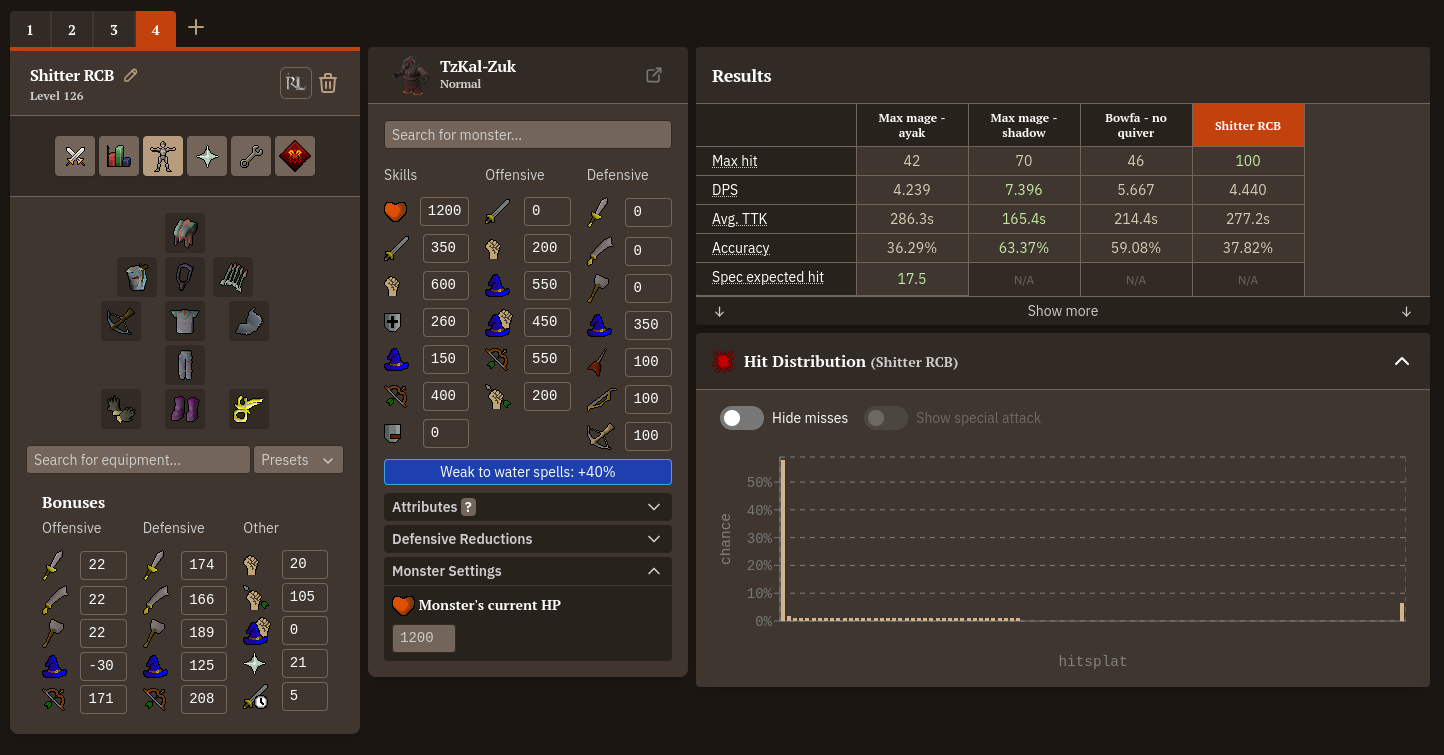Viewport: 1444px width, 755px height.
Task: Click the monster offensive field showing 450
Action: (x=547, y=322)
